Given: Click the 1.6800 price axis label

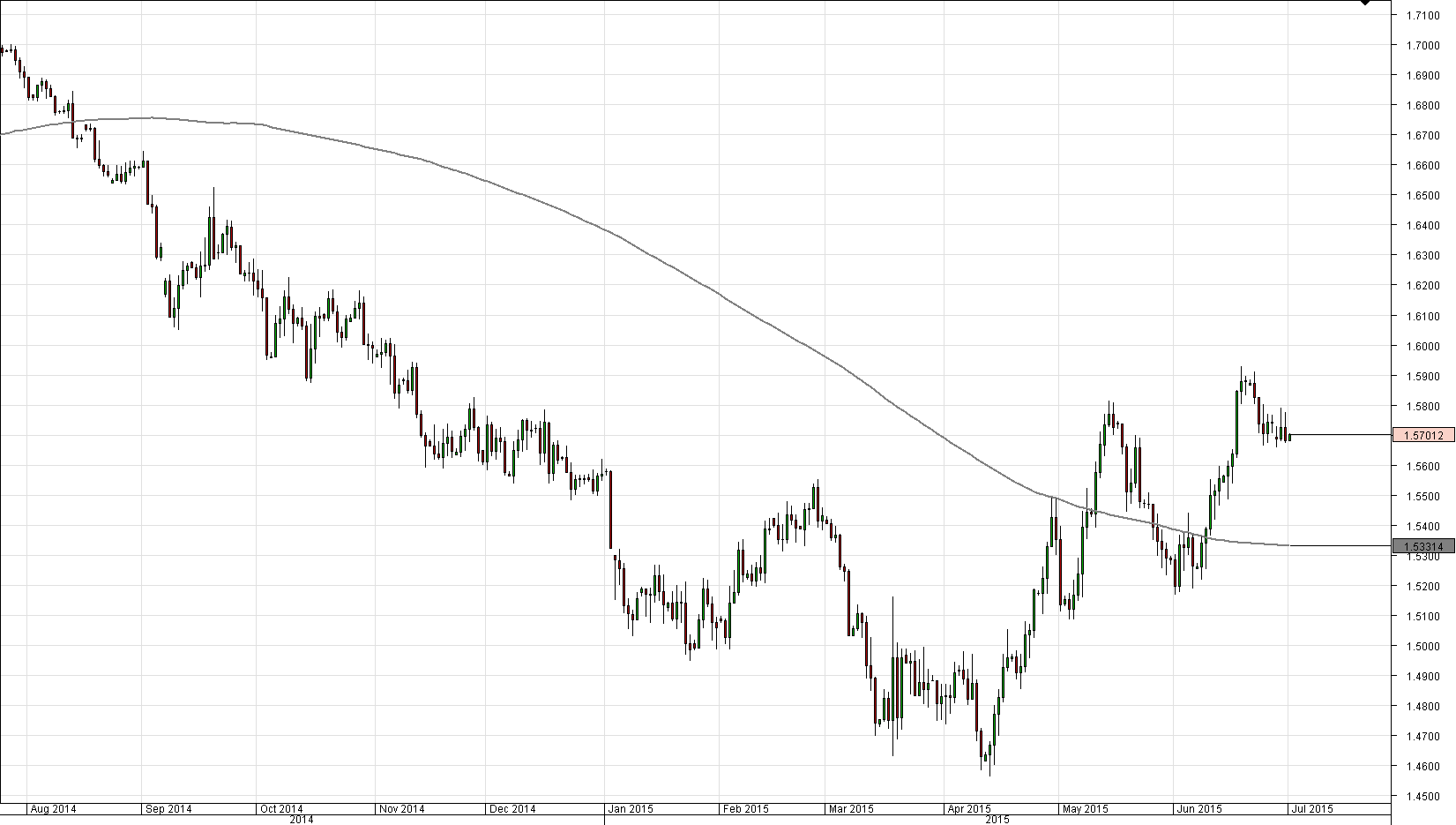Looking at the screenshot, I should pos(1424,105).
